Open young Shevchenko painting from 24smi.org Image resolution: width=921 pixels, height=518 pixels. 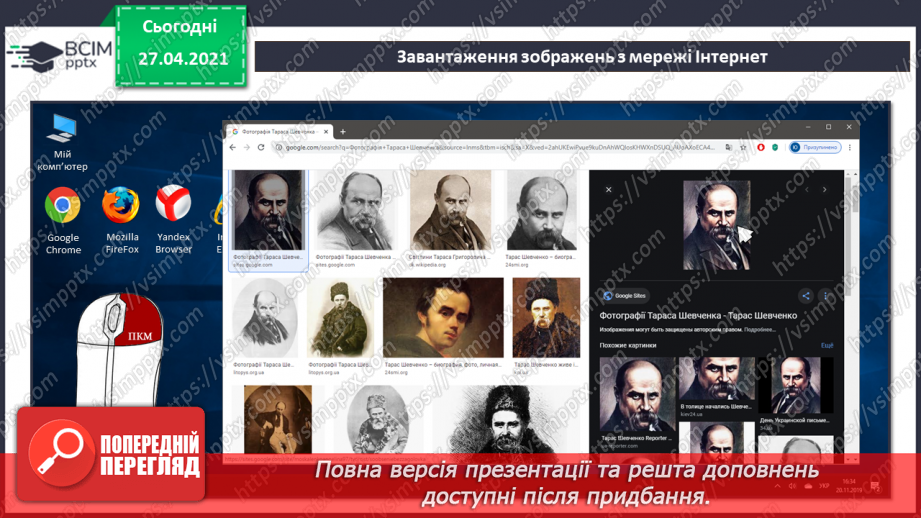pyautogui.click(x=443, y=318)
